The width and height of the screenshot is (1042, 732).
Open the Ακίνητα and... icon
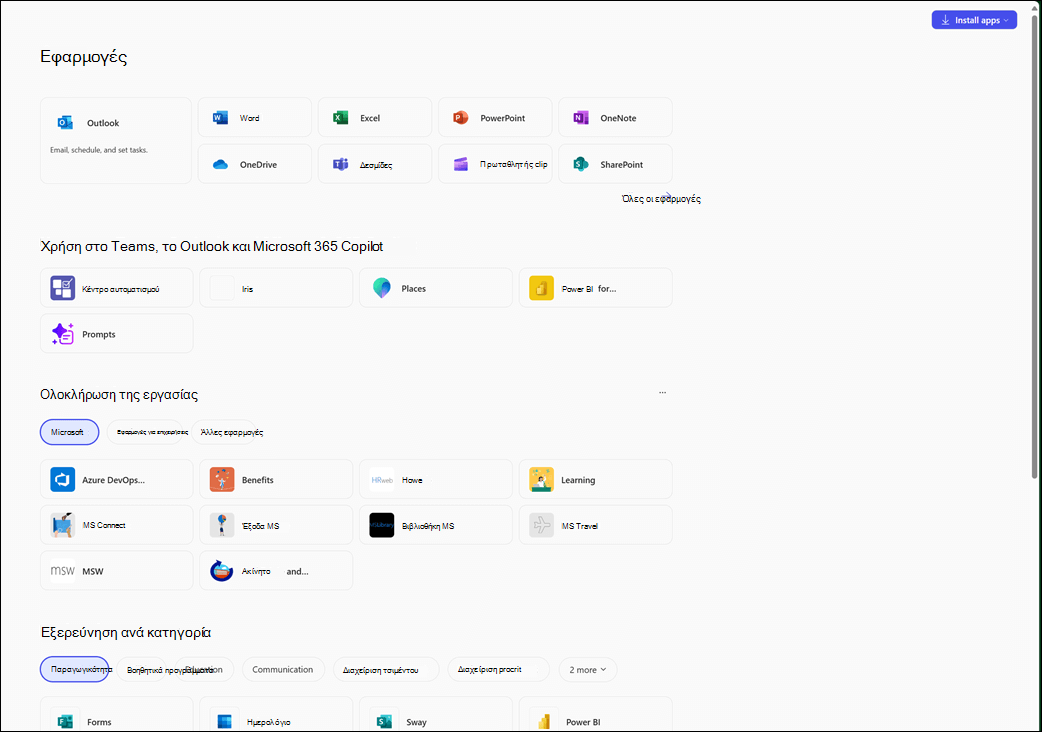(x=222, y=571)
